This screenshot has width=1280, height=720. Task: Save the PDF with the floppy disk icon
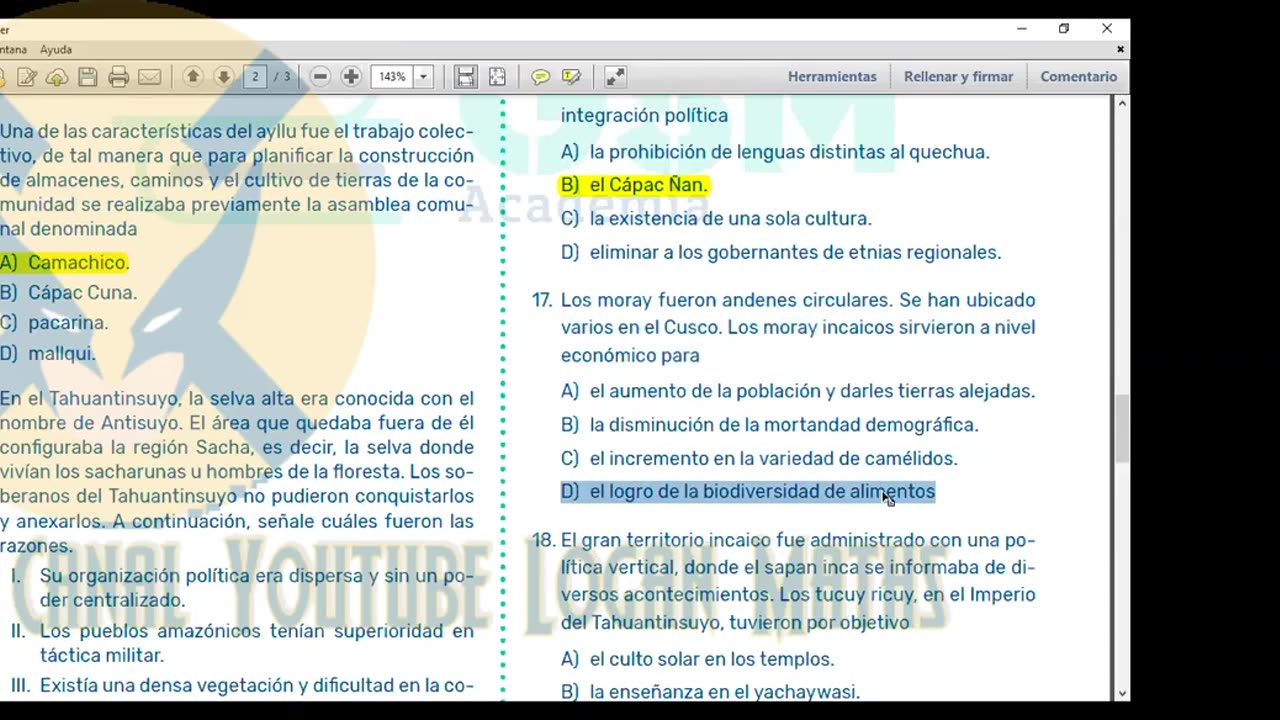[x=88, y=77]
